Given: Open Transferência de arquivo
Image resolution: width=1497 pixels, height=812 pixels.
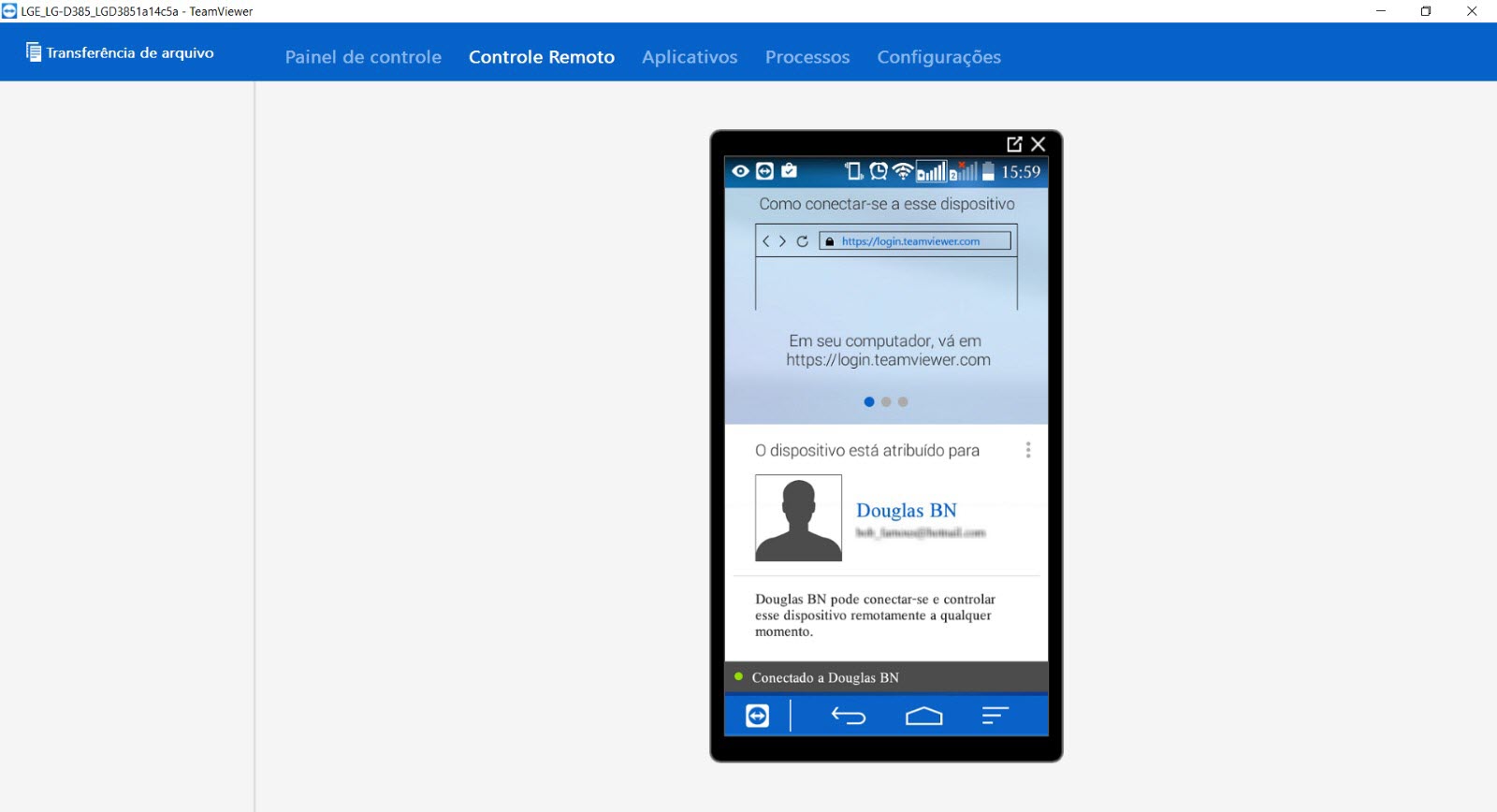Looking at the screenshot, I should click(120, 52).
